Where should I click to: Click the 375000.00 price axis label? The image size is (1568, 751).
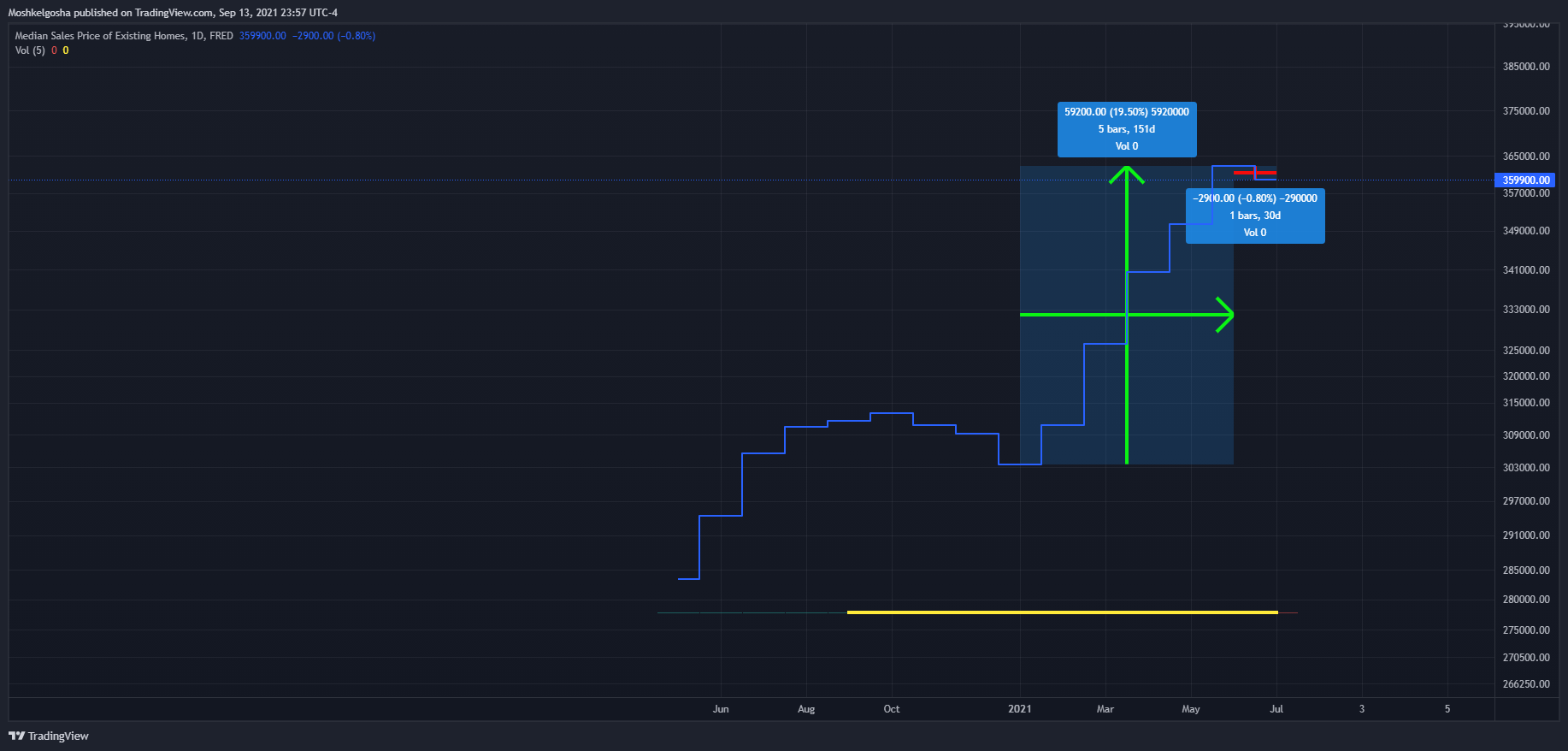(x=1526, y=111)
